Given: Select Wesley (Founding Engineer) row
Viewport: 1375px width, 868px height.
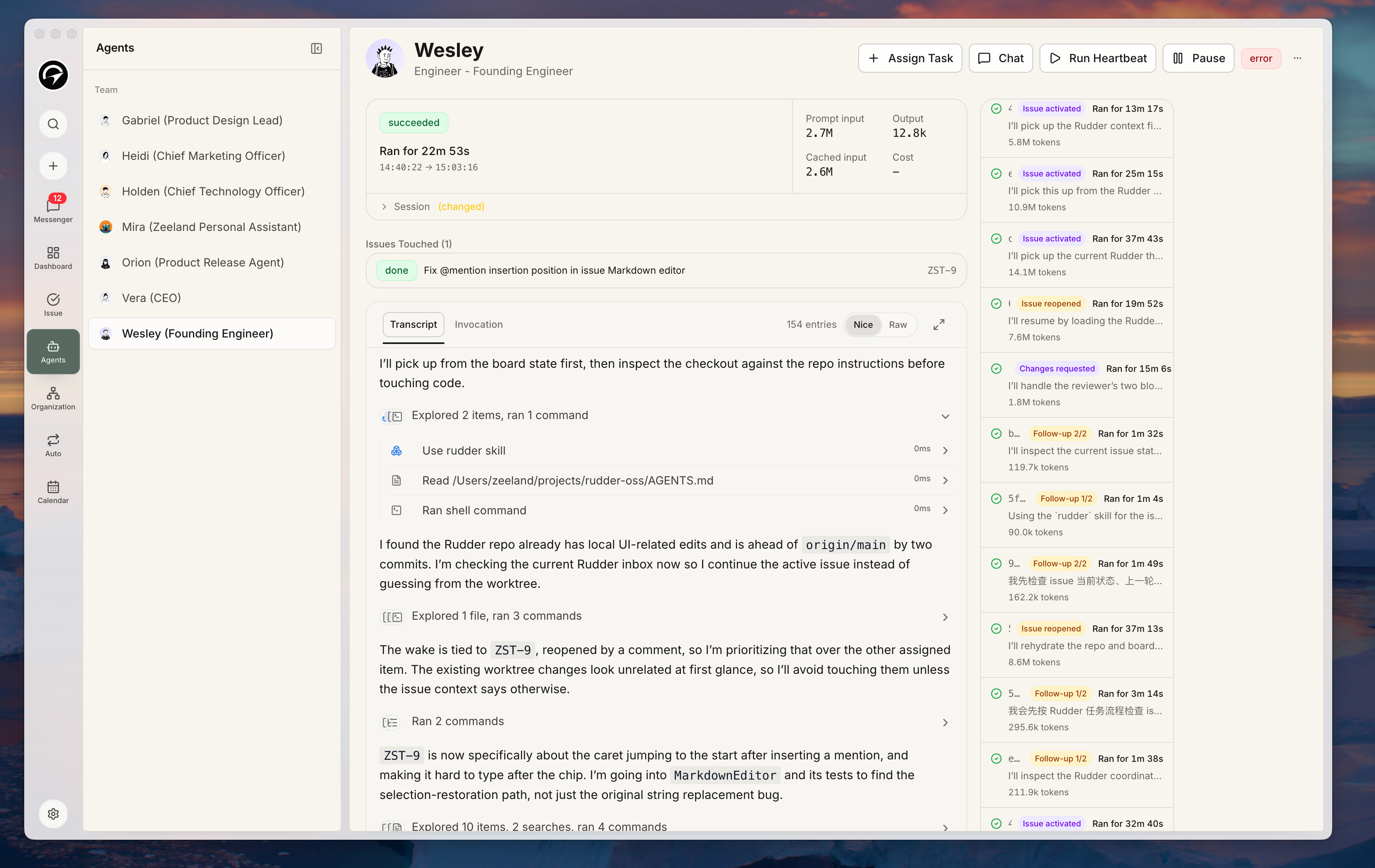Looking at the screenshot, I should coord(212,333).
